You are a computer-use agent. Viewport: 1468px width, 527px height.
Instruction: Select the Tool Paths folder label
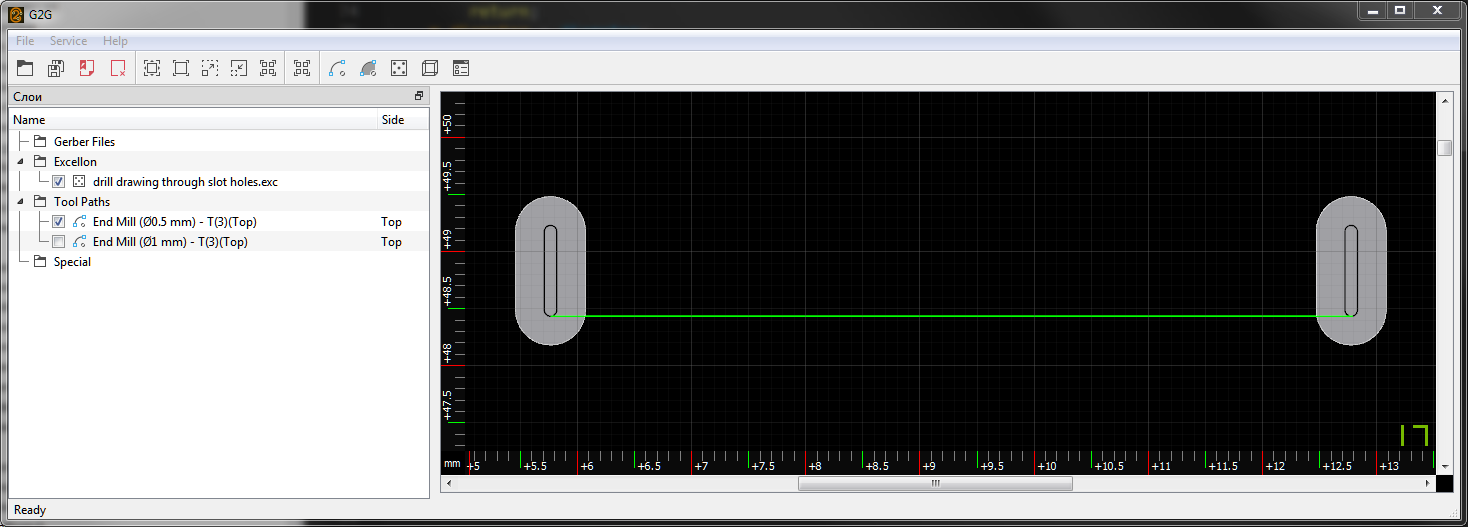(82, 202)
